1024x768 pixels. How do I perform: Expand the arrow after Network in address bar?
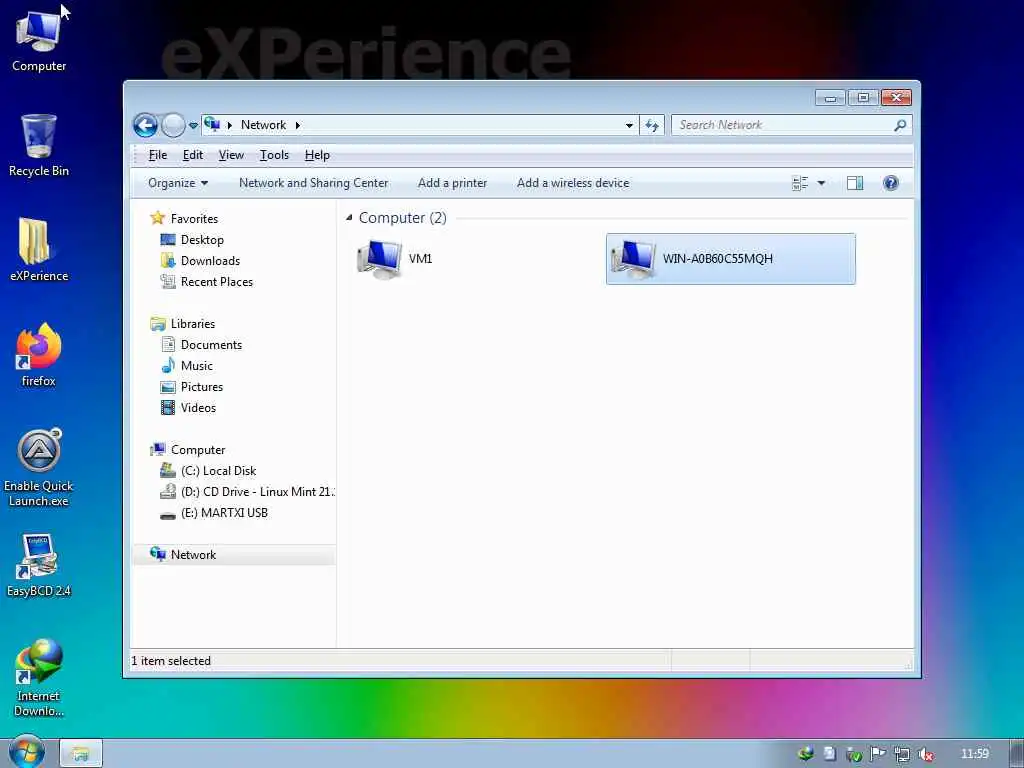[x=298, y=125]
